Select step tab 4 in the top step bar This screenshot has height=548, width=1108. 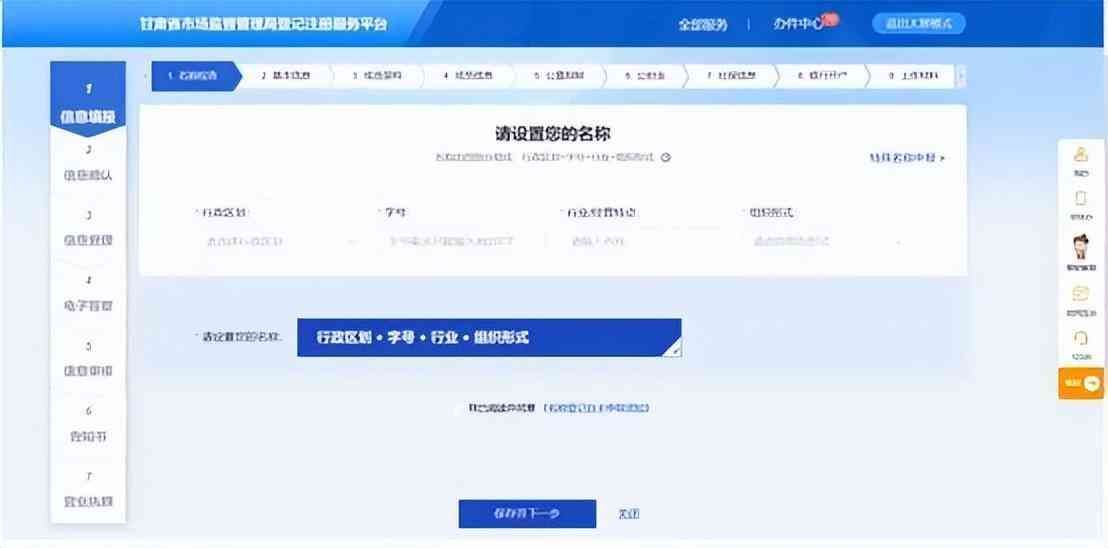point(468,76)
